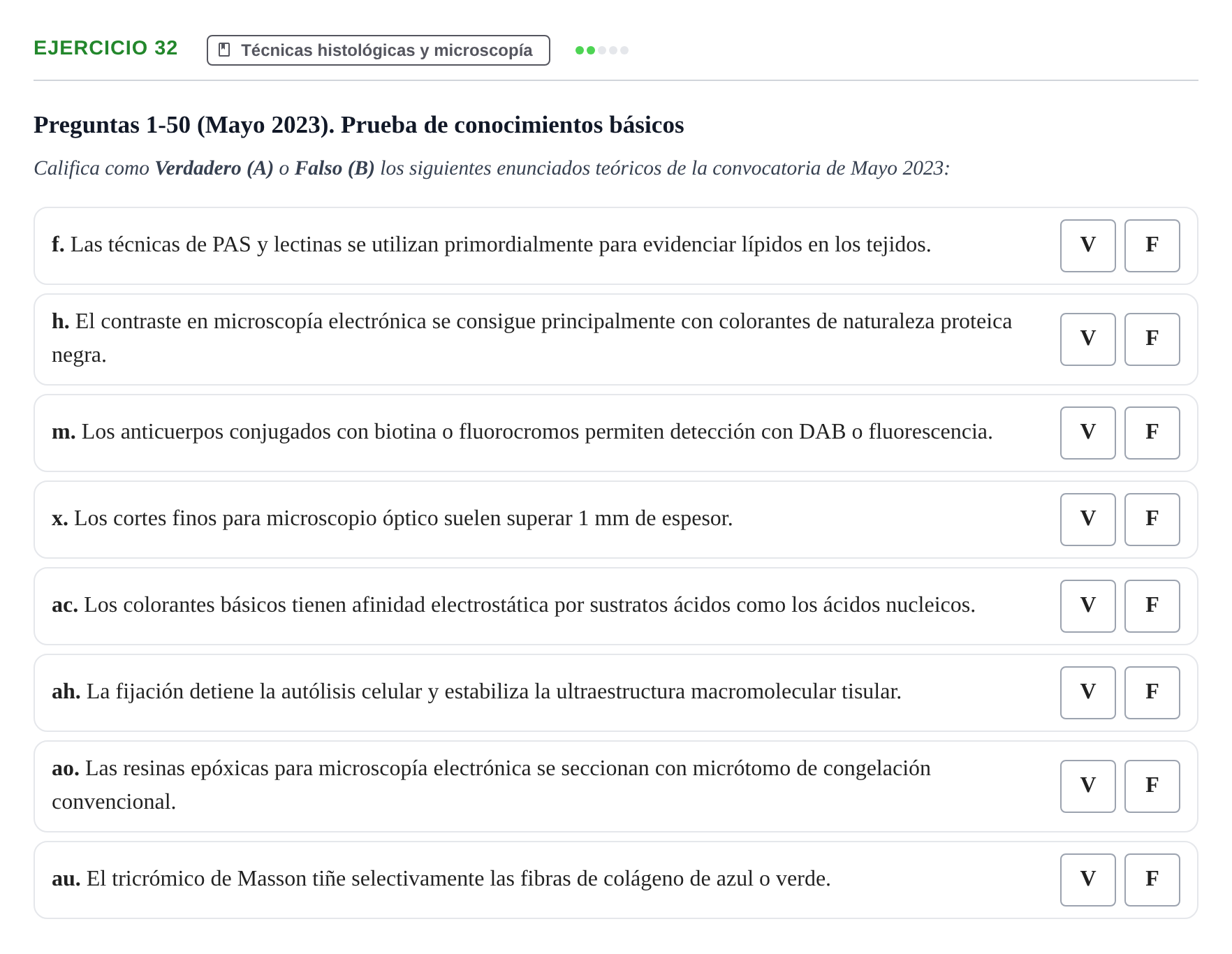This screenshot has width=1232, height=954.
Task: Click statement text about PAS y lectinas
Action: pos(492,245)
